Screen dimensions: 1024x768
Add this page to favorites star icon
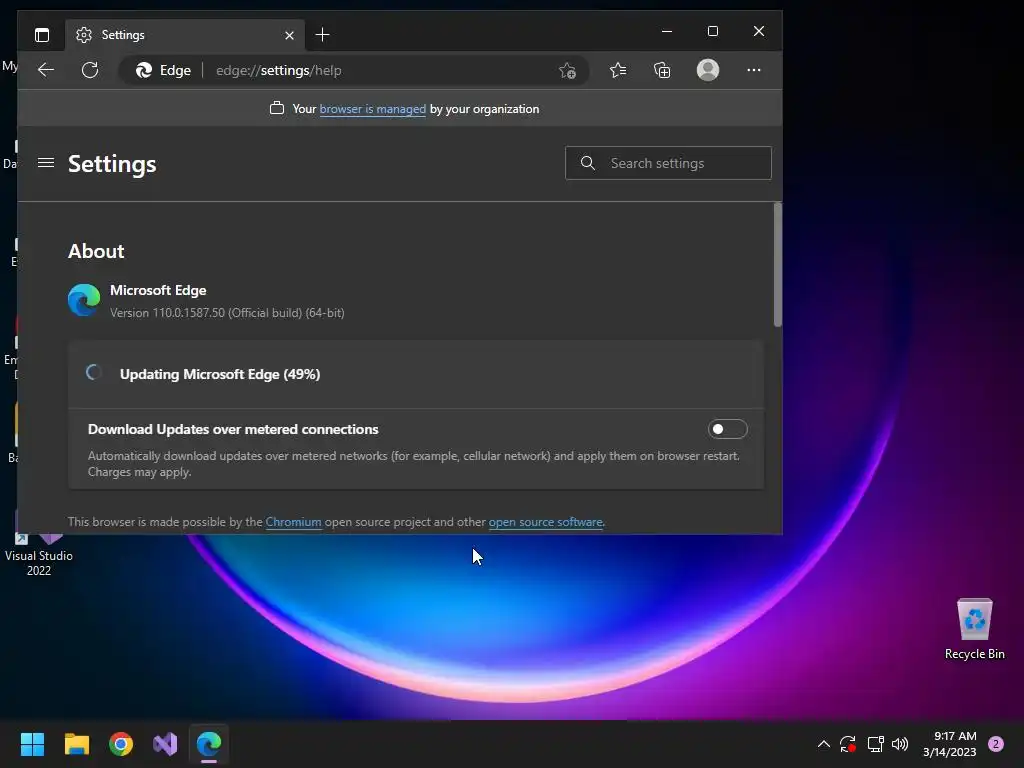click(x=567, y=70)
